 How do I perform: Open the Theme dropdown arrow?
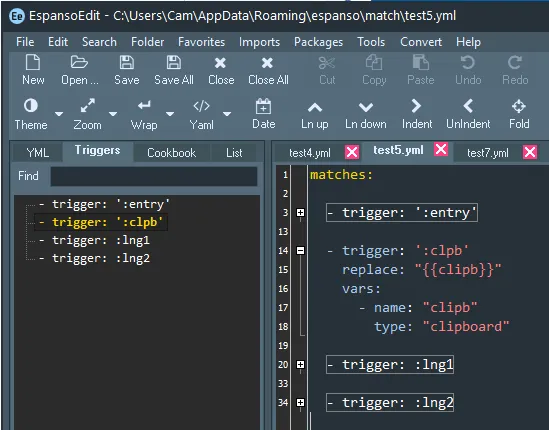59,114
